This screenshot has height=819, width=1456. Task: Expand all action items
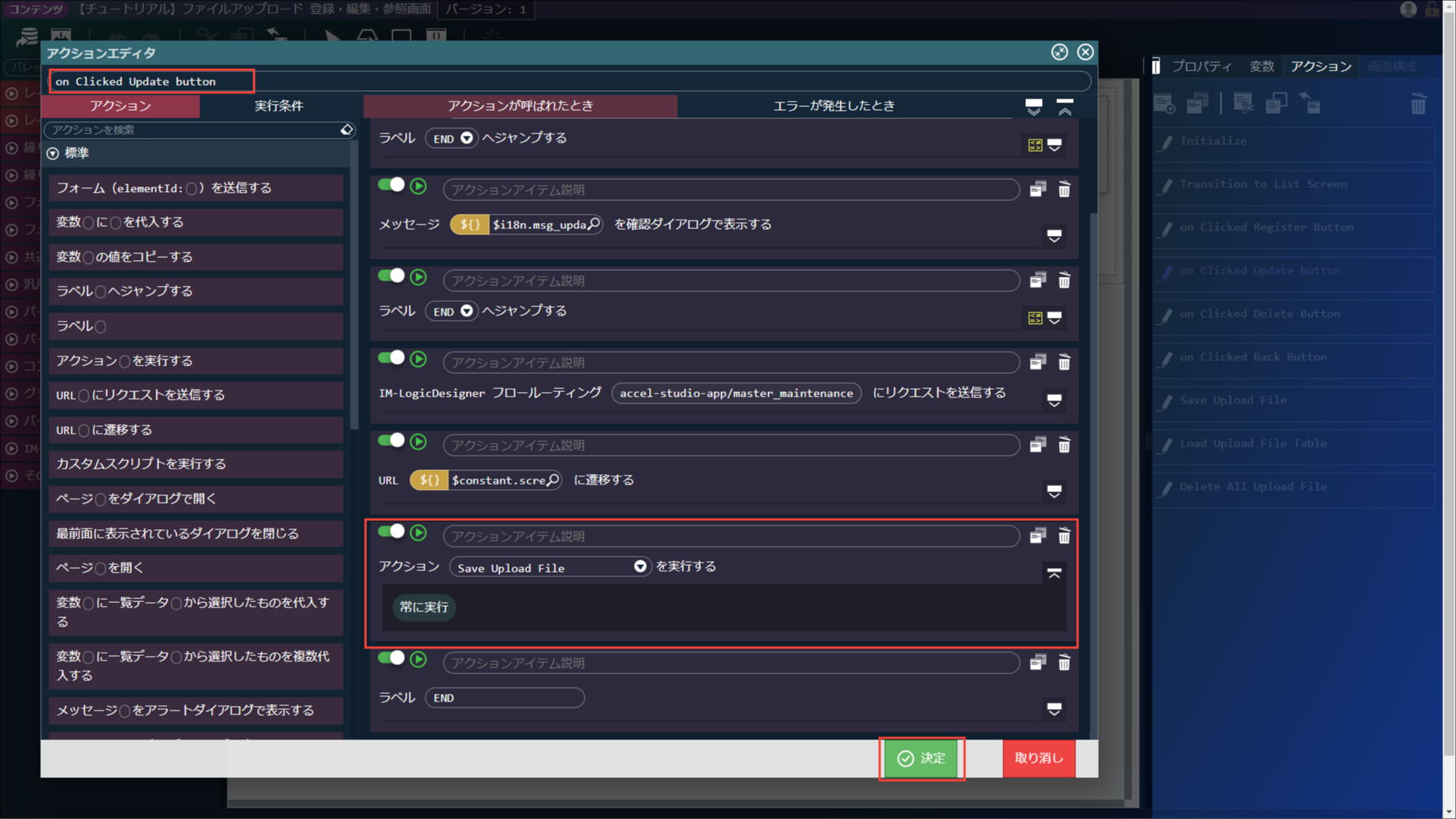[1034, 106]
